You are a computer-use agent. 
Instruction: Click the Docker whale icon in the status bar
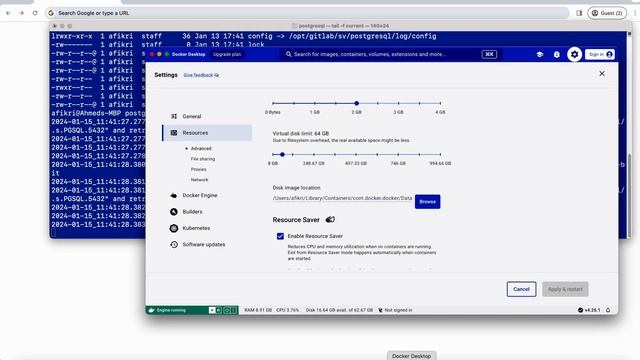[151, 310]
